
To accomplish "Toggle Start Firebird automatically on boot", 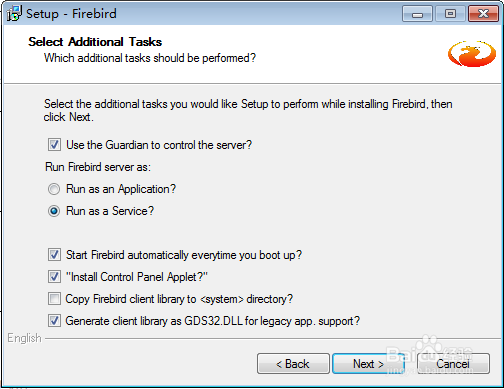I will tap(54, 255).
